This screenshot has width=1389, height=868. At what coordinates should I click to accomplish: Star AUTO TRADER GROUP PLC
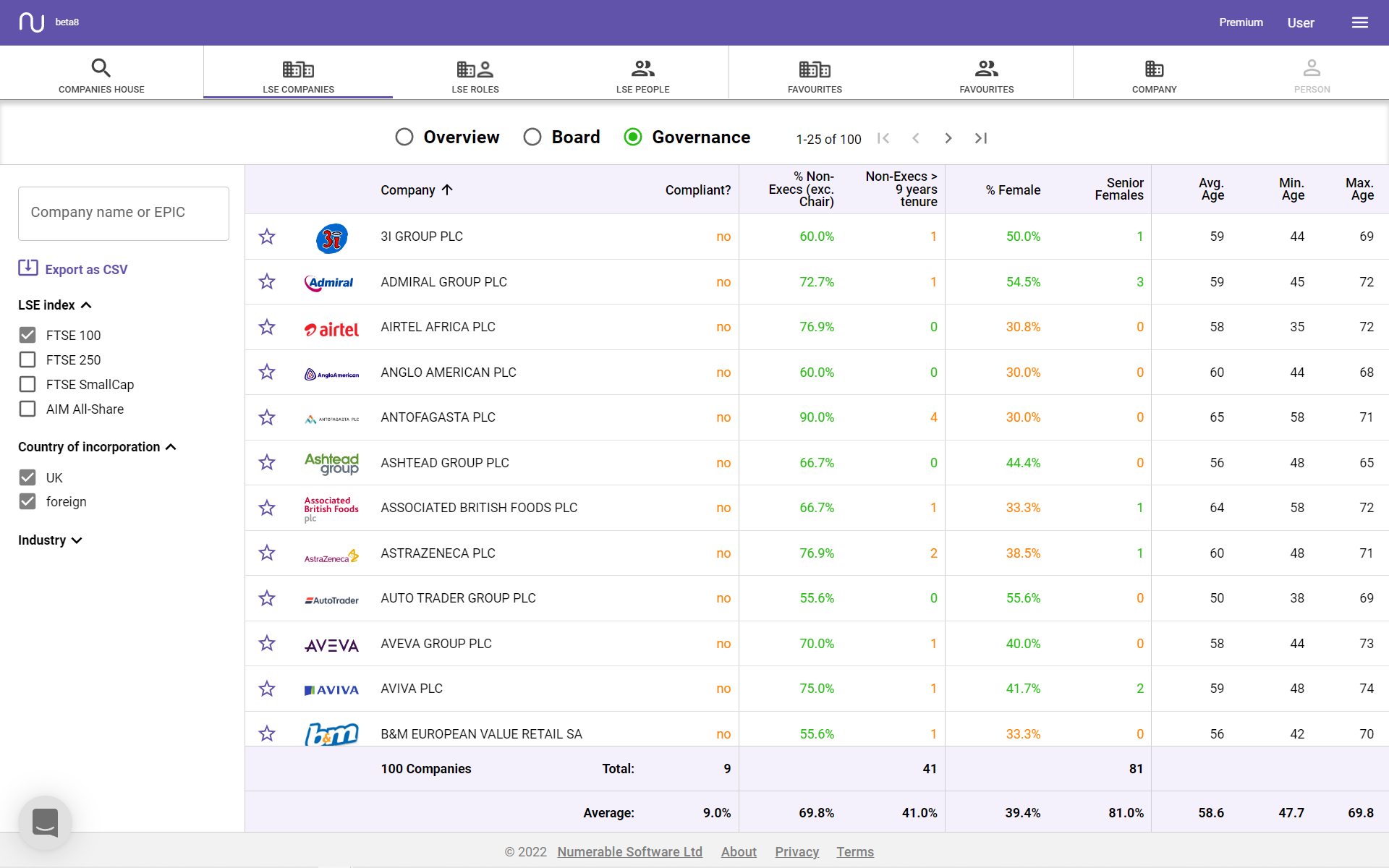(x=267, y=598)
